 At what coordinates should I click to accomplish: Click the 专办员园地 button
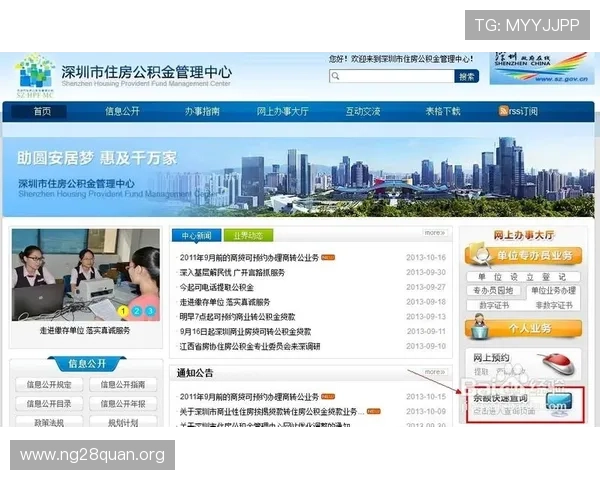493,291
